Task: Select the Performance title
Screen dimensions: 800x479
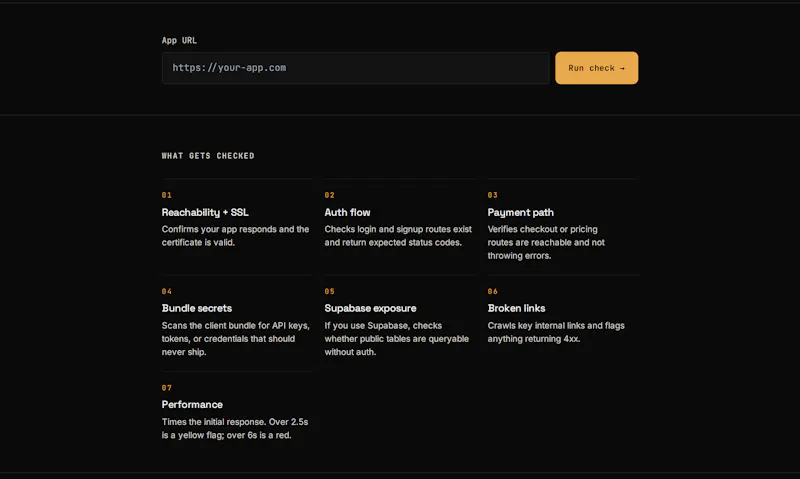Action: [192, 405]
